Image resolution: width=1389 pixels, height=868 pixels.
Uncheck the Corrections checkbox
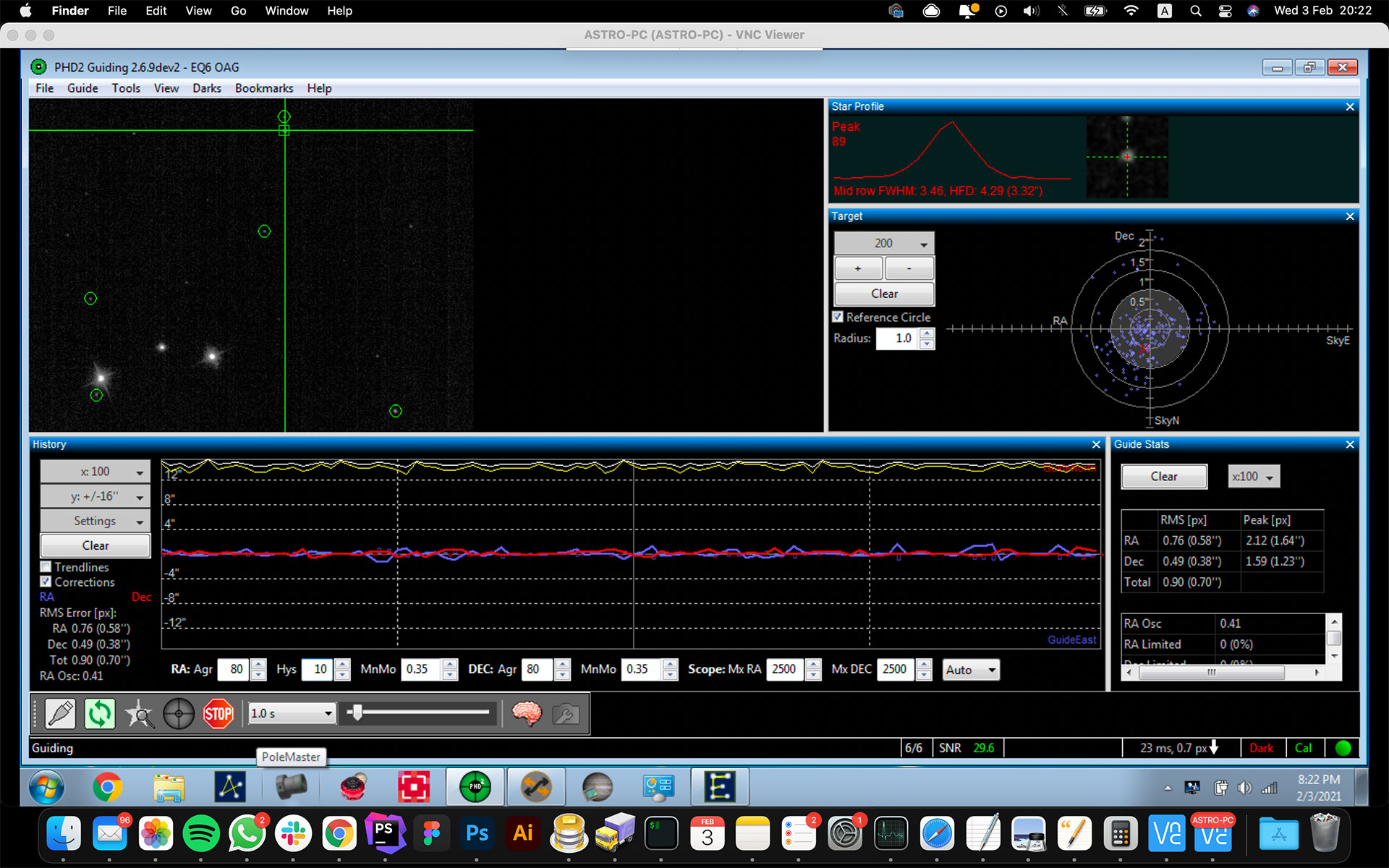click(x=46, y=582)
